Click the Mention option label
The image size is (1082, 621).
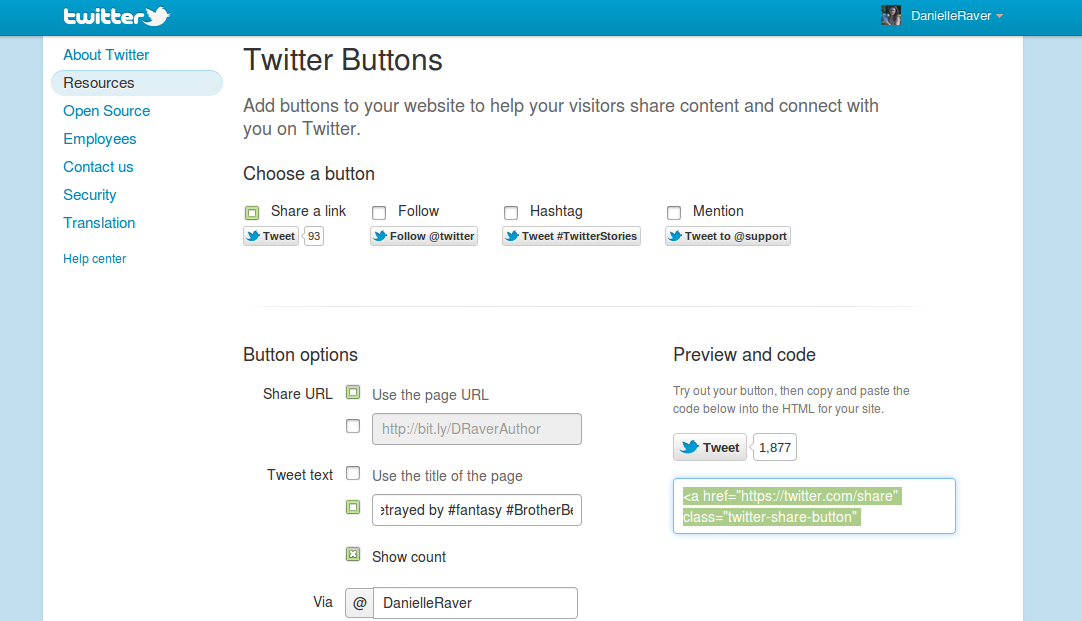pos(718,211)
